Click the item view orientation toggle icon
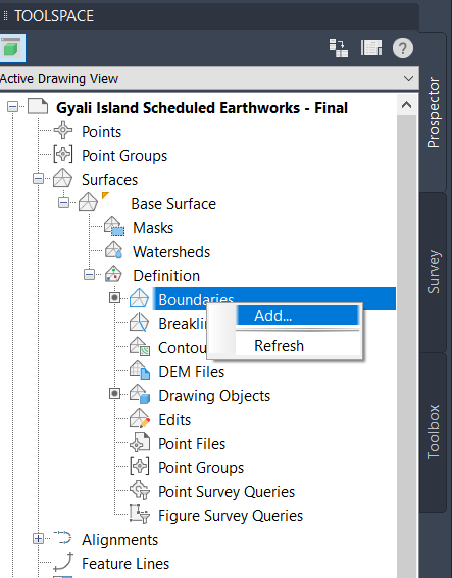The height and width of the screenshot is (578, 452). tap(338, 48)
